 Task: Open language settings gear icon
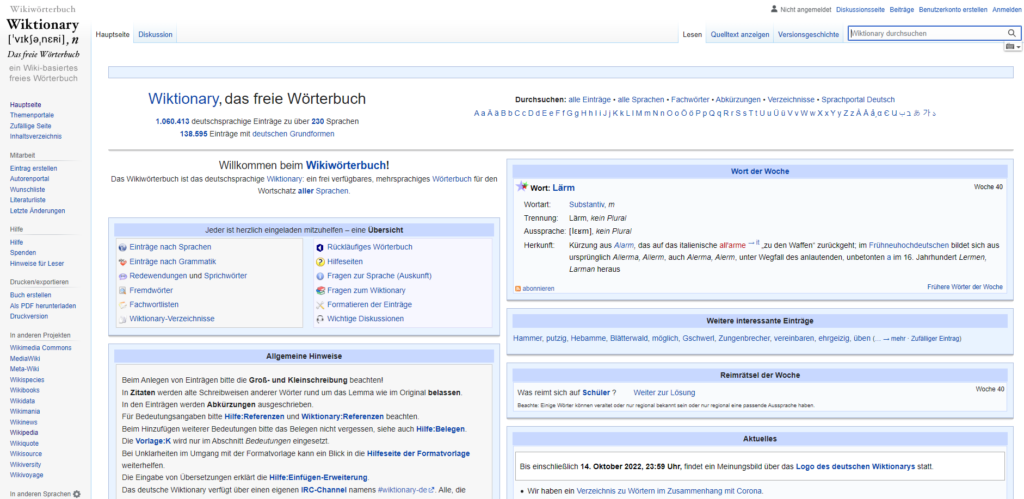click(x=77, y=494)
